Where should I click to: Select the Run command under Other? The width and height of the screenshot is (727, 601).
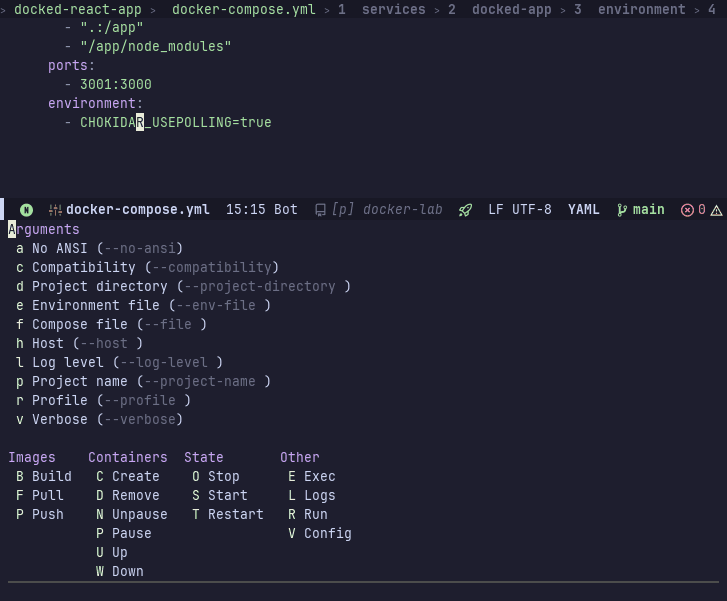click(x=308, y=515)
